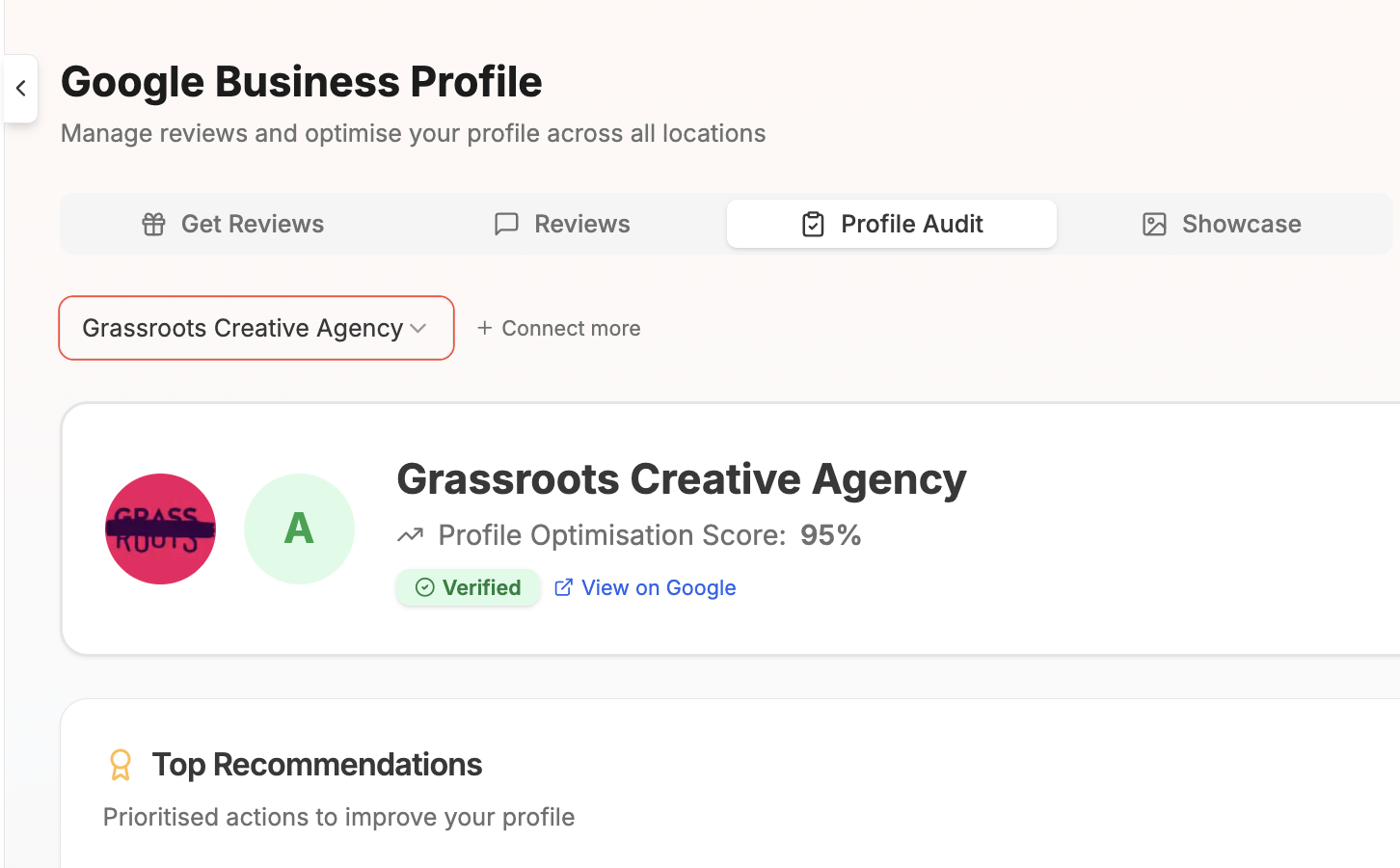
Task: Click the clipboard icon on Profile Audit
Action: (x=813, y=223)
